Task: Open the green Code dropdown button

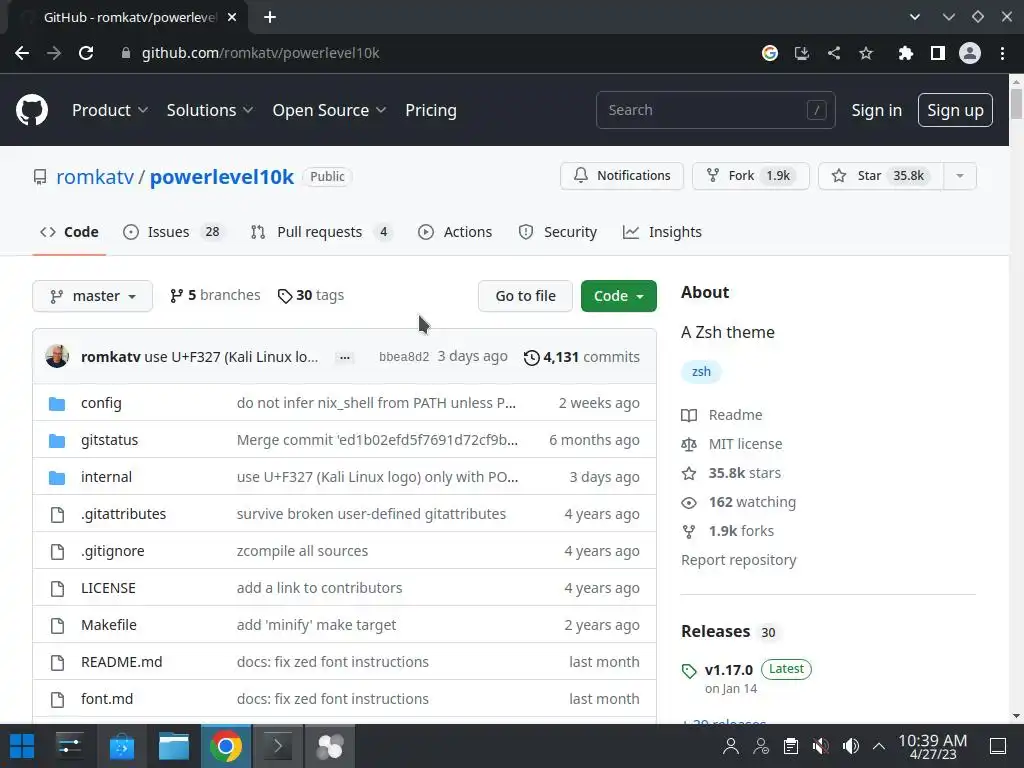Action: (618, 296)
